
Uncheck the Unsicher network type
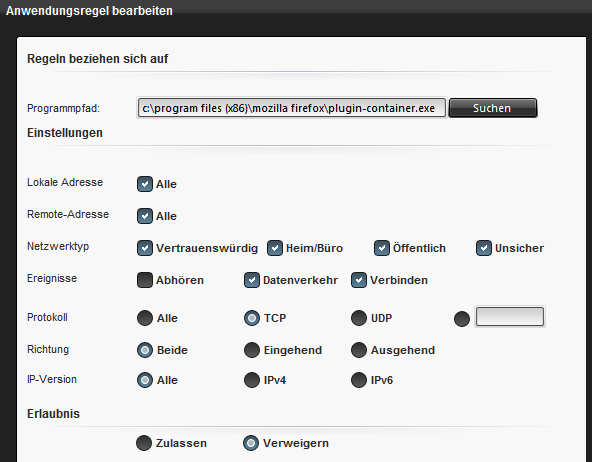pos(484,248)
